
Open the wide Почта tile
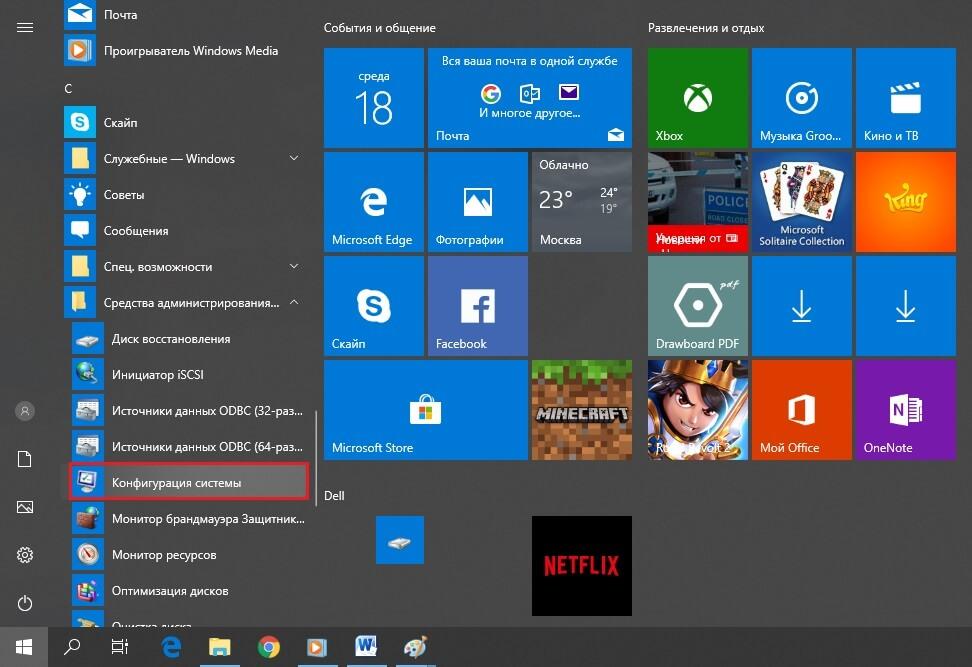[530, 98]
